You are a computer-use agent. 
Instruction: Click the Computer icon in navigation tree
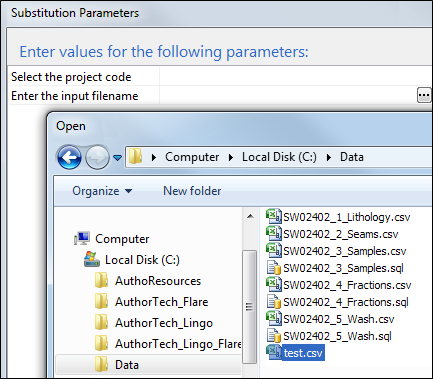click(x=82, y=239)
